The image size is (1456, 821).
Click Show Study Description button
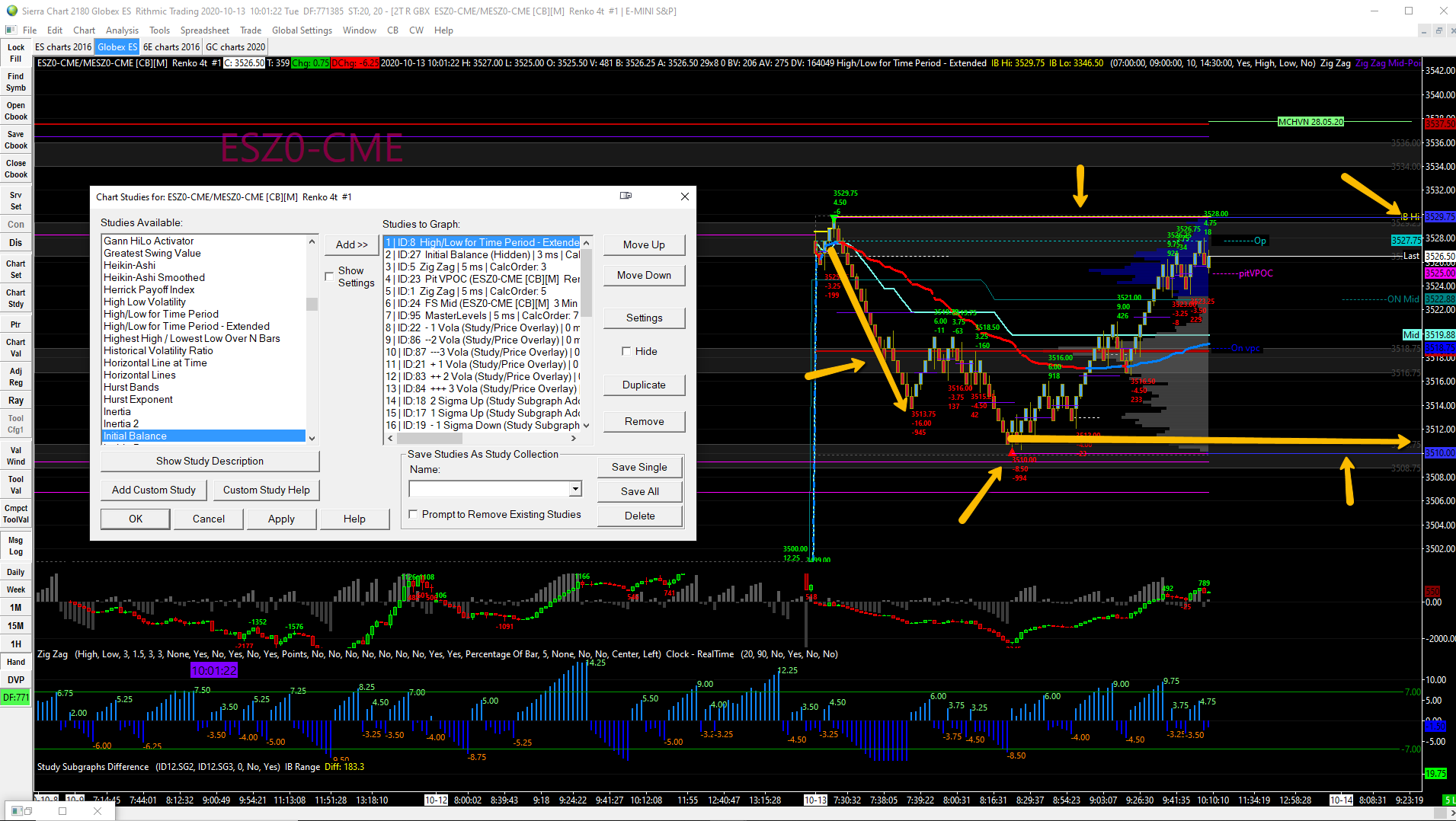tap(210, 461)
